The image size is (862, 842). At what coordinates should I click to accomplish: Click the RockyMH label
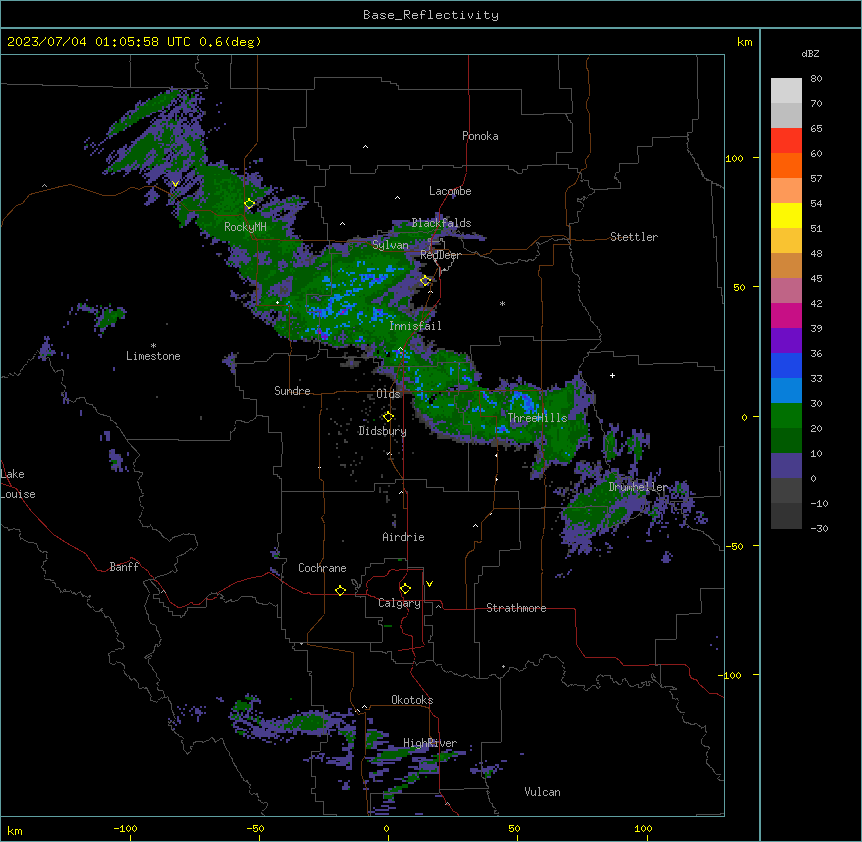tap(245, 227)
